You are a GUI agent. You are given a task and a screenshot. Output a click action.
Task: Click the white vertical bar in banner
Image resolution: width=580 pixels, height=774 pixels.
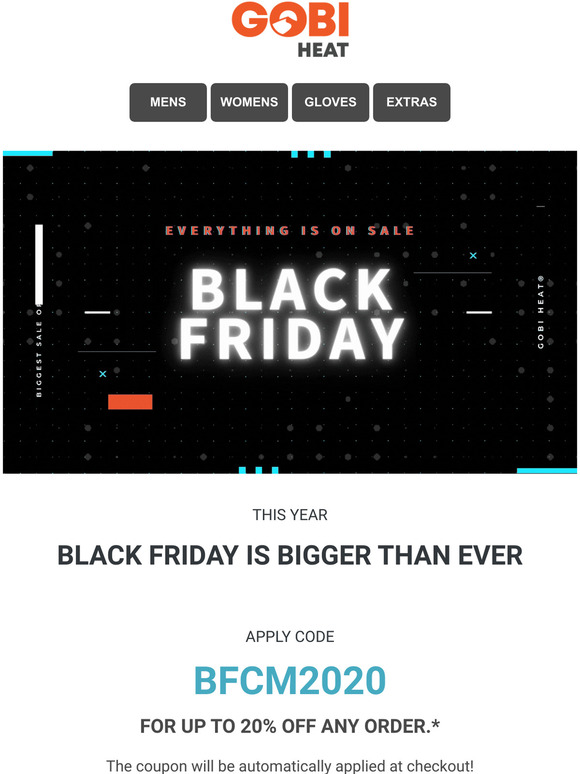(39, 264)
